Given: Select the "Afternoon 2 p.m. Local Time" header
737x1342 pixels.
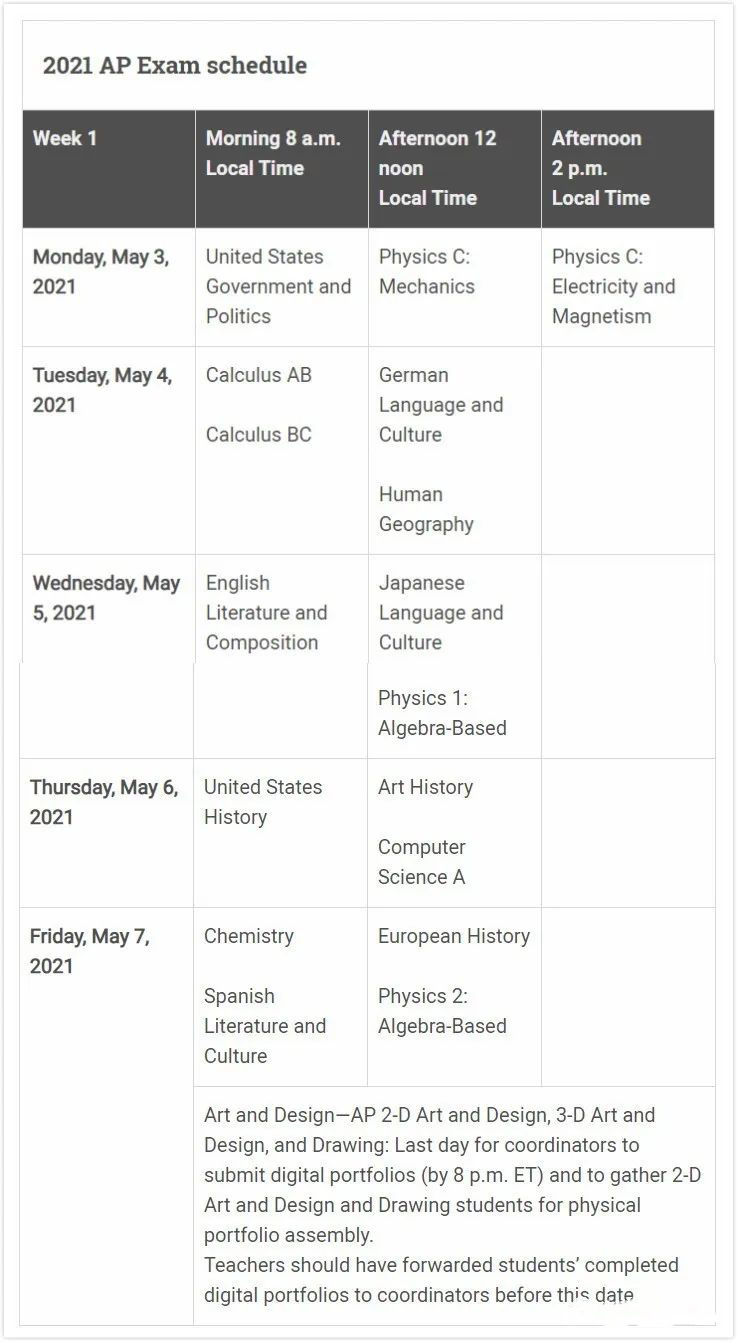Looking at the screenshot, I should 600,168.
